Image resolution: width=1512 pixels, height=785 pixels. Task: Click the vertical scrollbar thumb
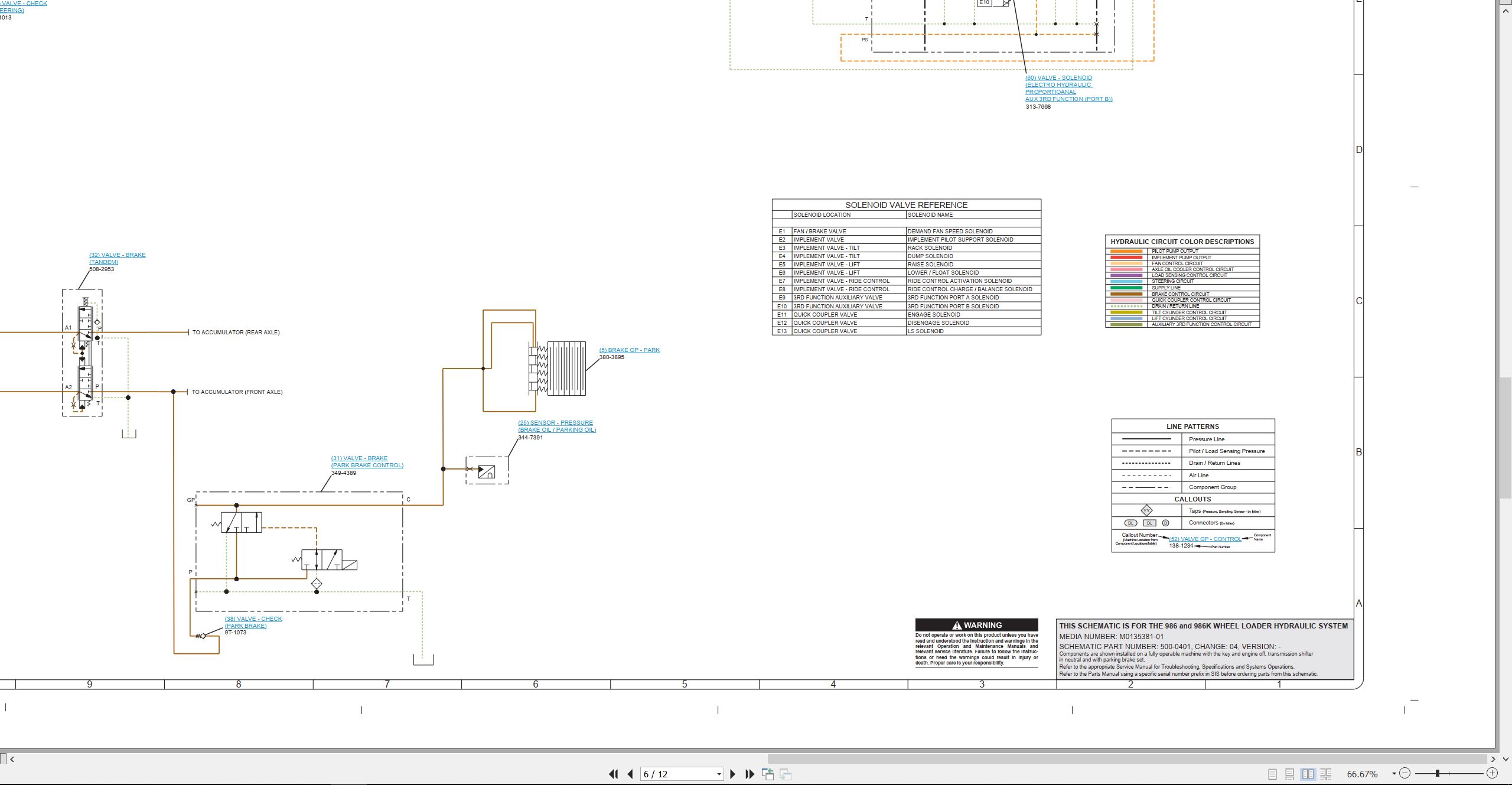coord(1506,437)
